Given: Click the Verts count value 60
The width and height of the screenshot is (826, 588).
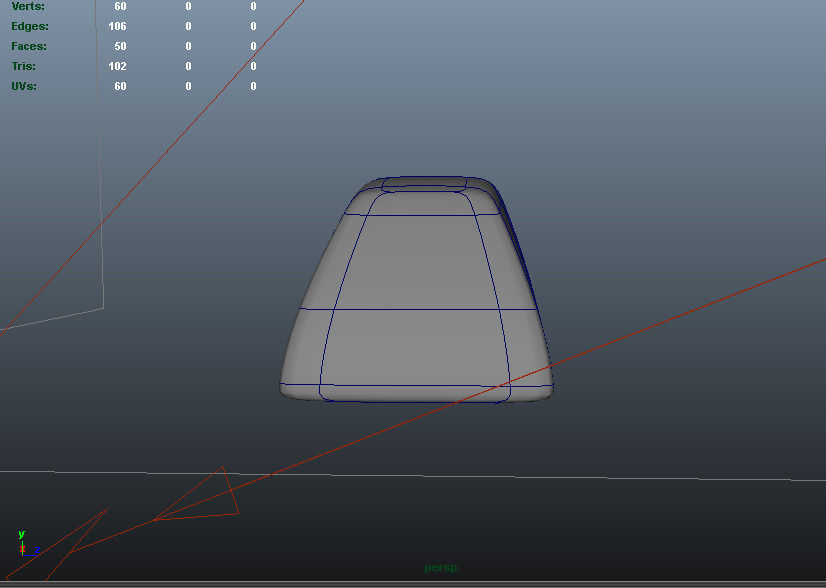Looking at the screenshot, I should (121, 6).
